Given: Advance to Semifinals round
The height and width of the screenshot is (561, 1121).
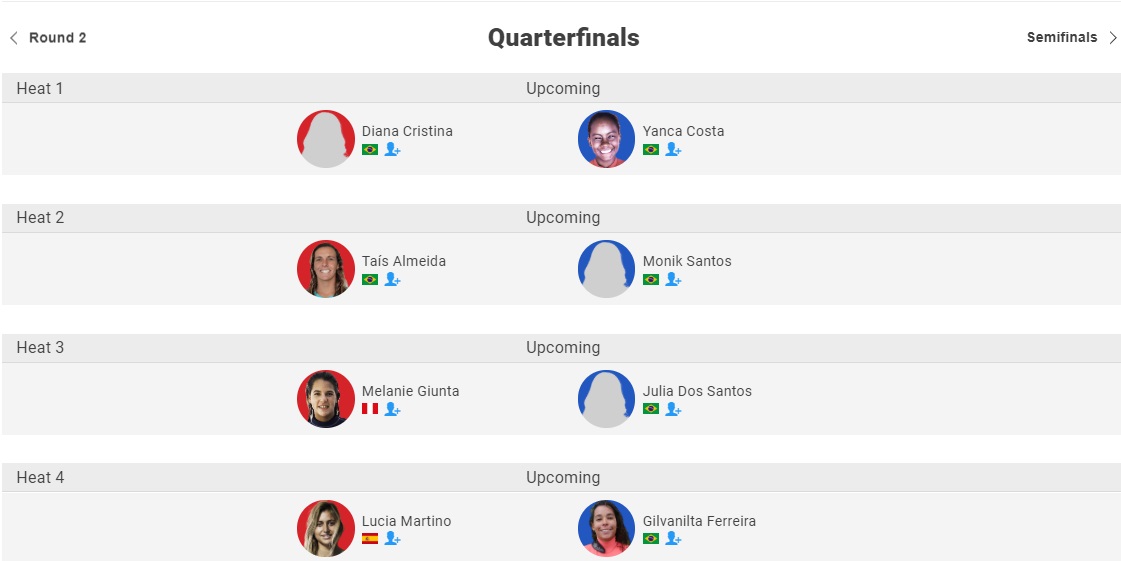Looking at the screenshot, I should click(x=1062, y=37).
